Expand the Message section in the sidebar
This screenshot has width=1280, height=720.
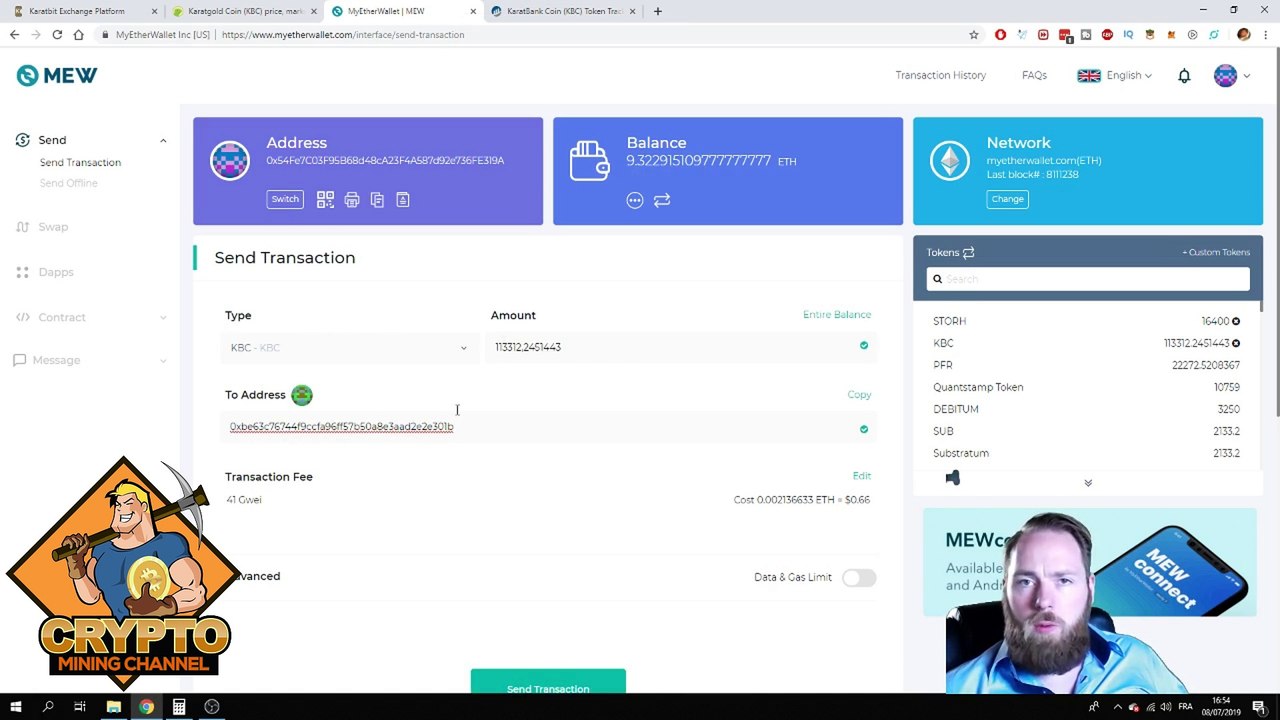coord(163,360)
